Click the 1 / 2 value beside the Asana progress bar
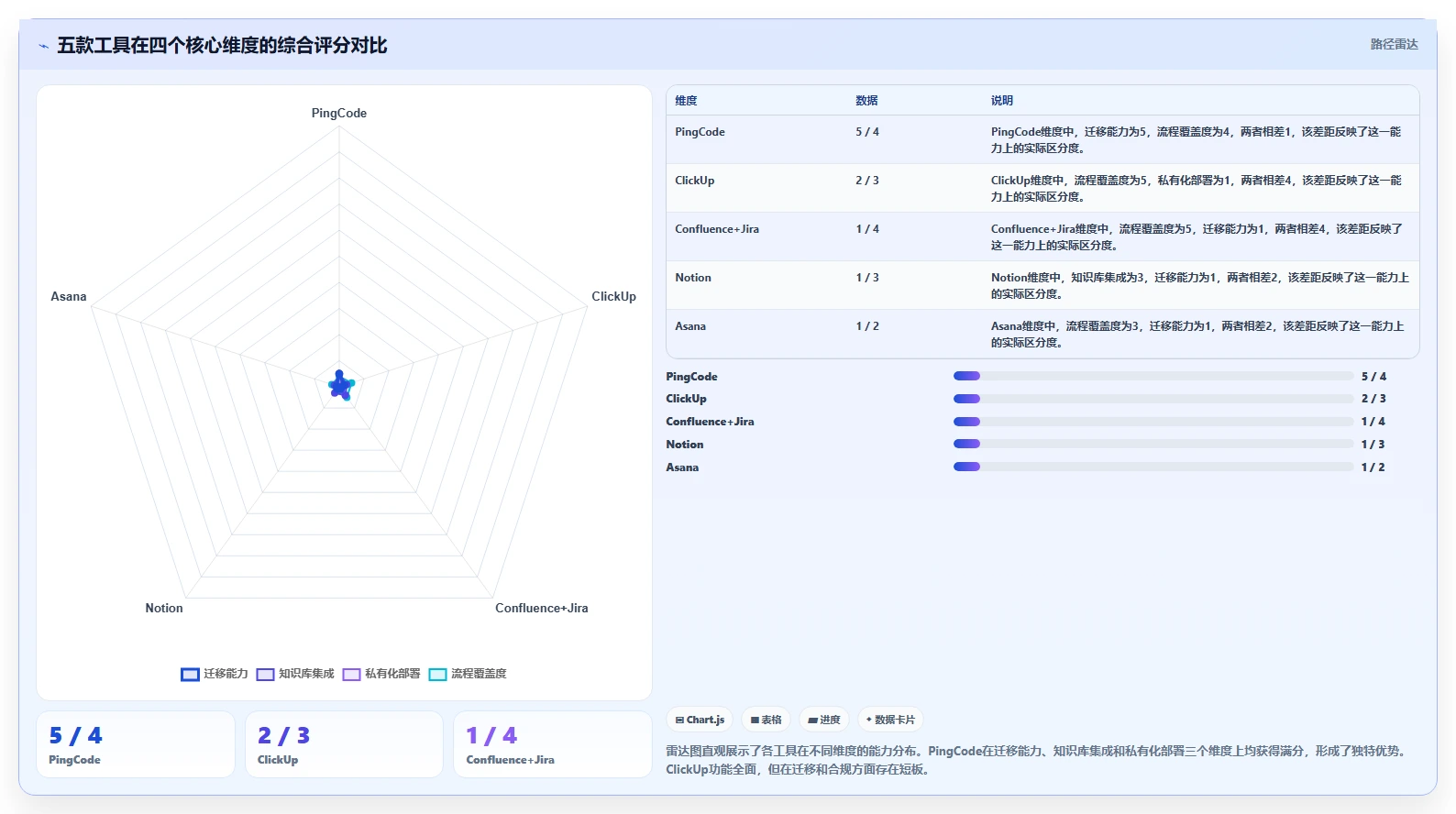Viewport: 1456px width, 814px height. (1373, 467)
